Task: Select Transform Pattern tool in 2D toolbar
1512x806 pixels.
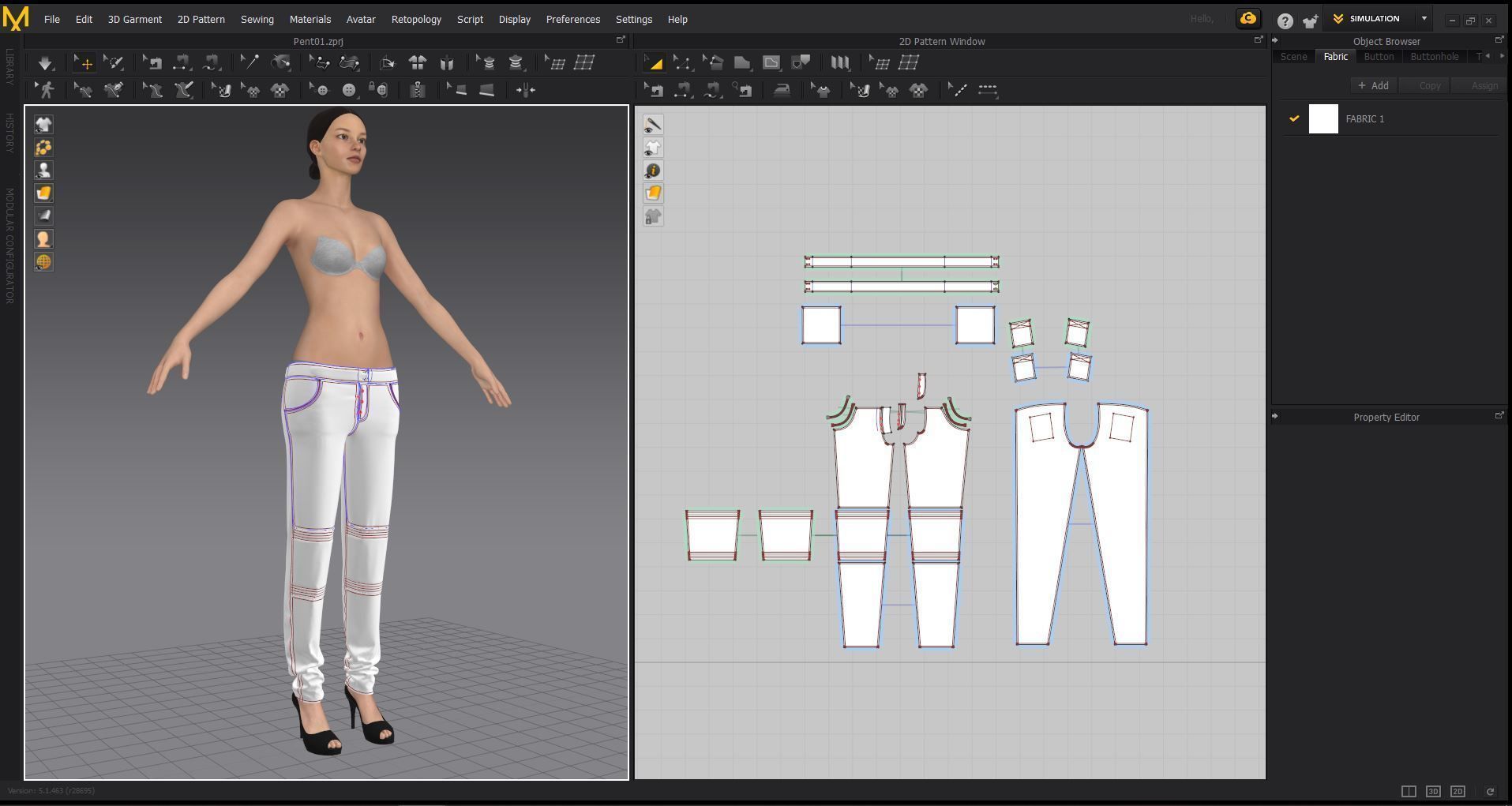Action: click(654, 63)
